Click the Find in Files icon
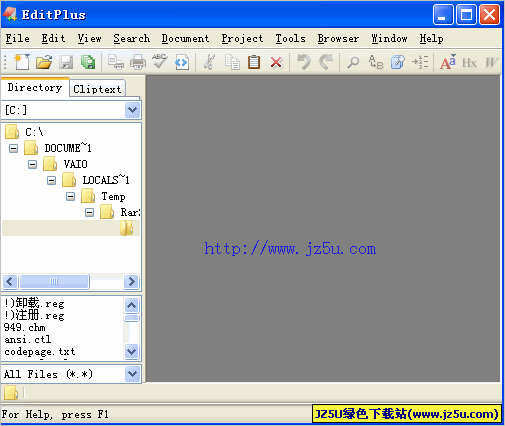Screen dimensions: 505x426 (x=398, y=62)
